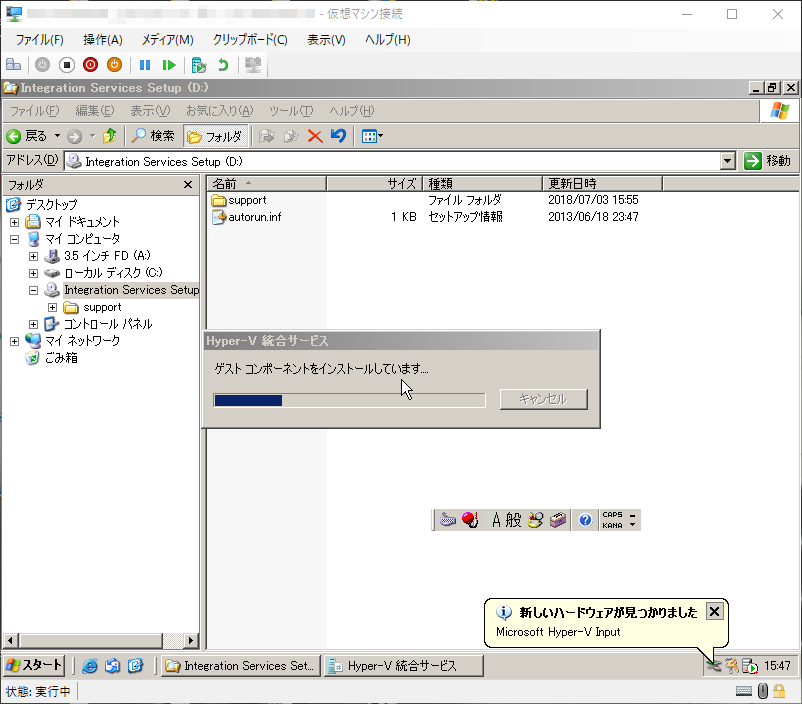Expand コントロール パネル tree node
This screenshot has height=704, width=802.
pyautogui.click(x=33, y=324)
